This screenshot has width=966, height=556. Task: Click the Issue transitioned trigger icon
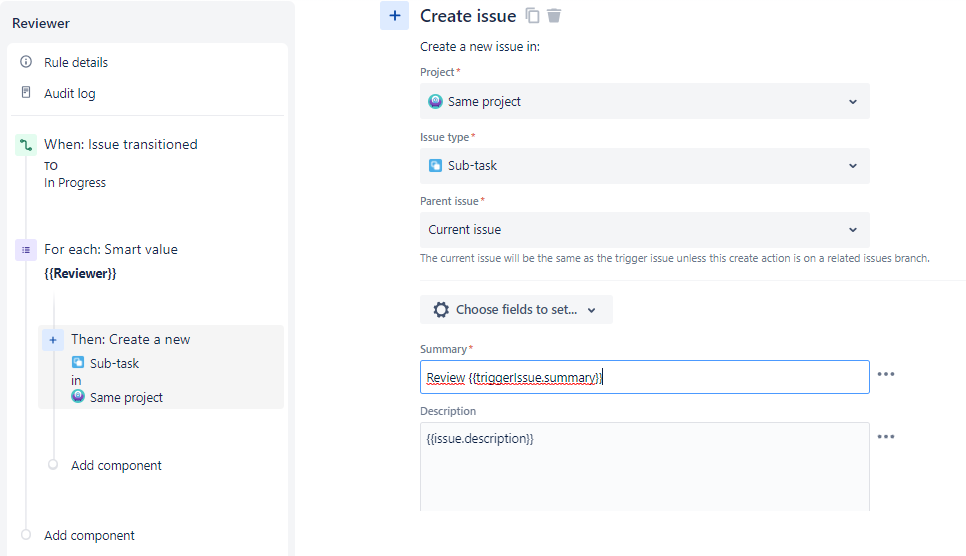[26, 145]
